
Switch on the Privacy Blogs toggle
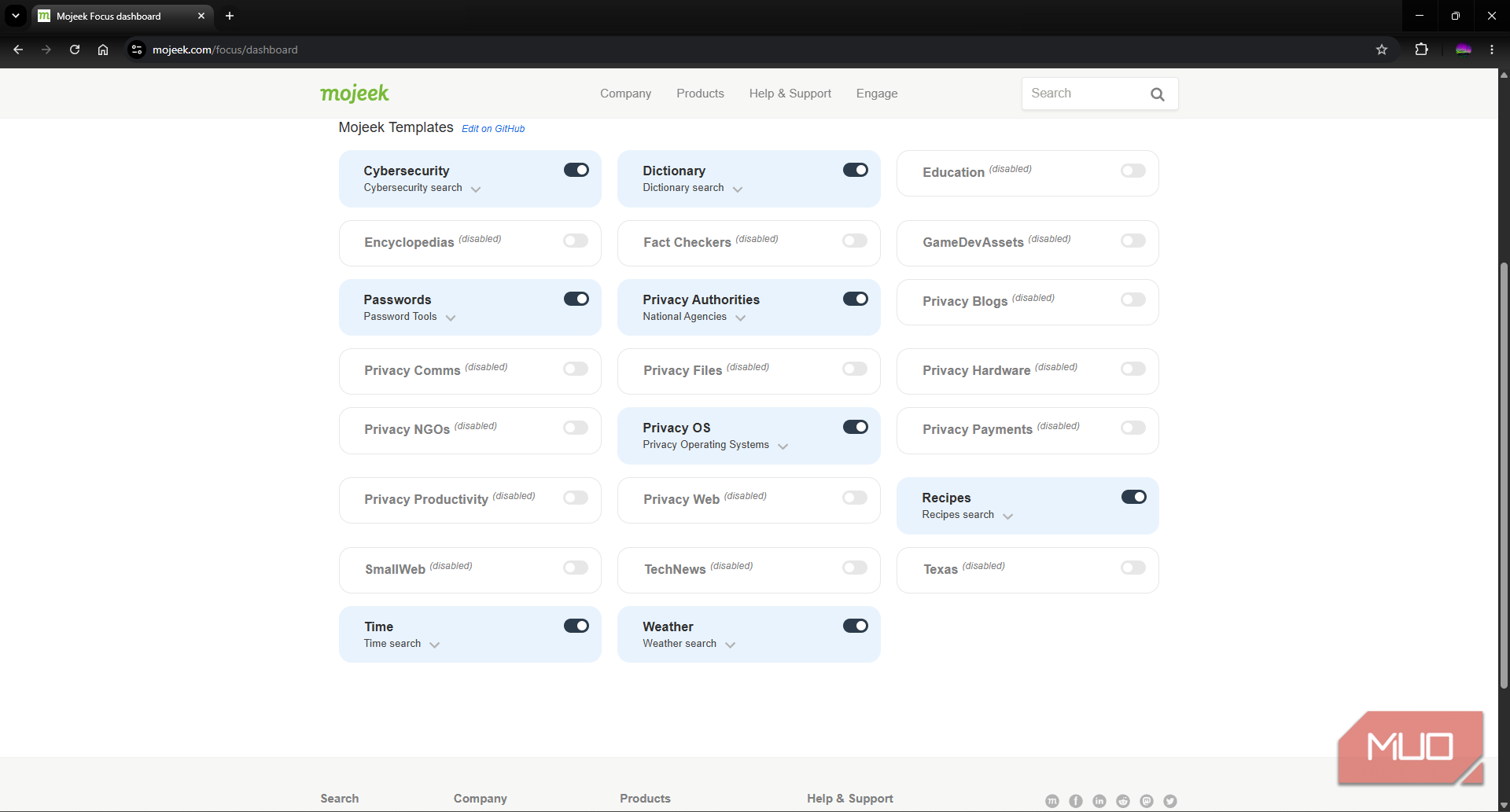pyautogui.click(x=1133, y=299)
